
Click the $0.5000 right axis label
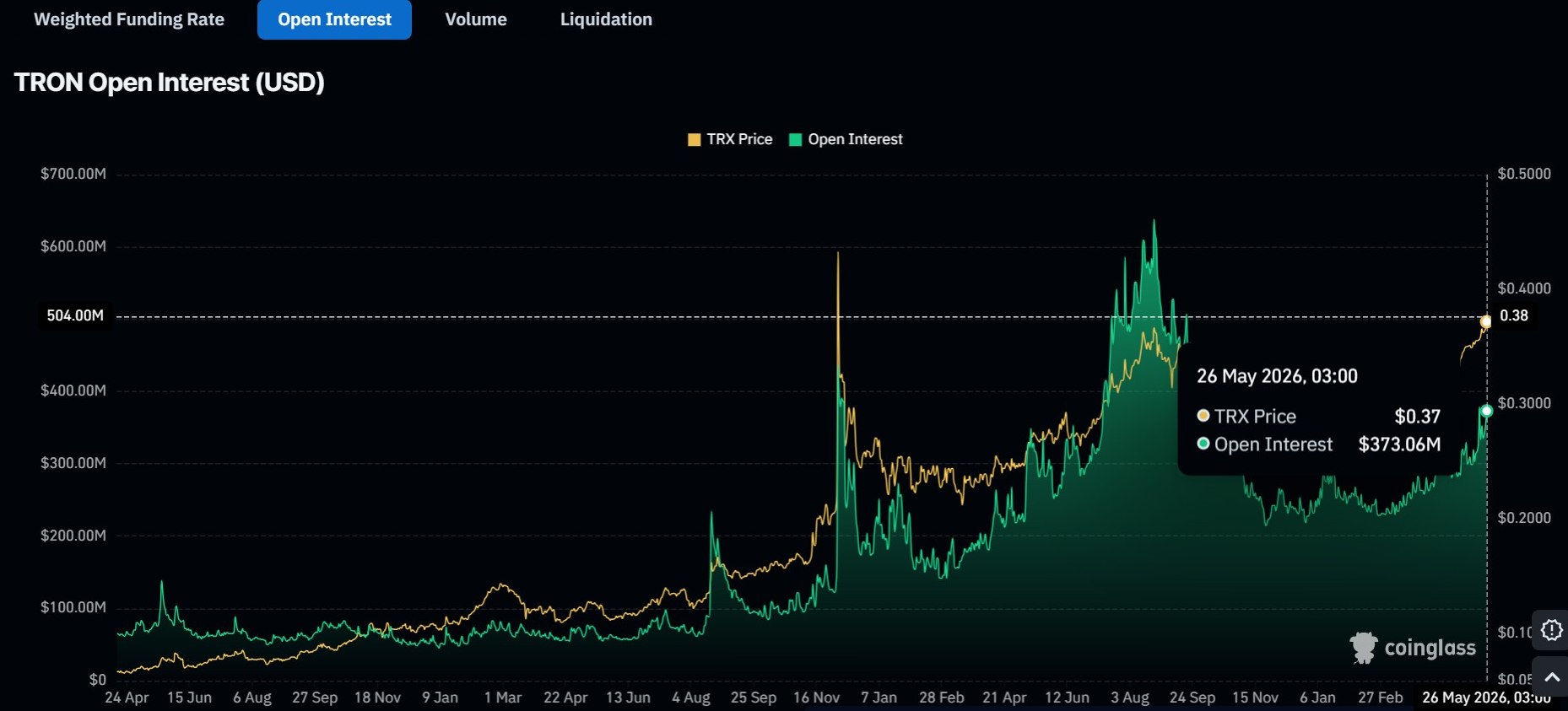[1524, 174]
